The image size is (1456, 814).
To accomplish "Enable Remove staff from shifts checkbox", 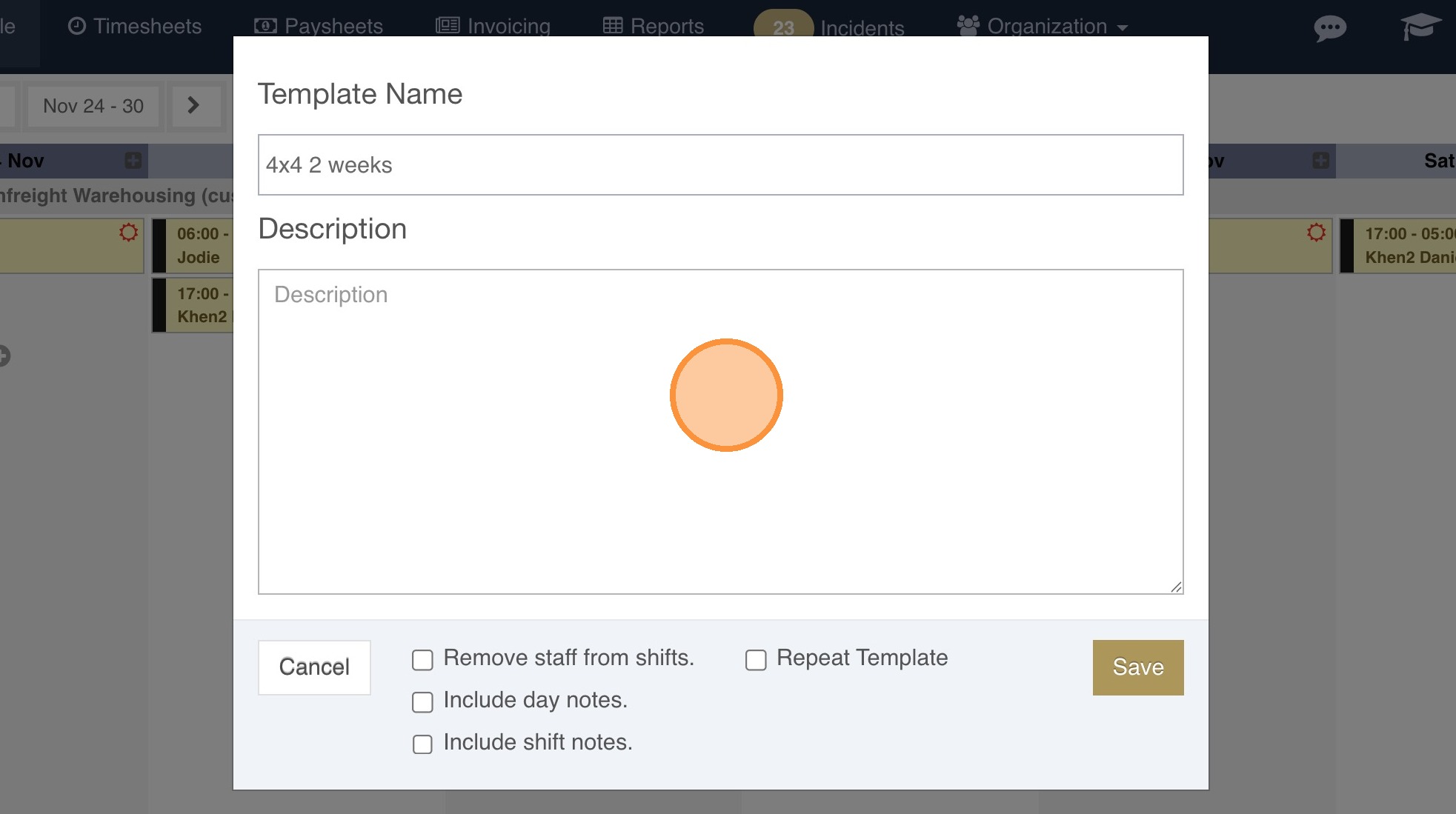I will point(422,660).
